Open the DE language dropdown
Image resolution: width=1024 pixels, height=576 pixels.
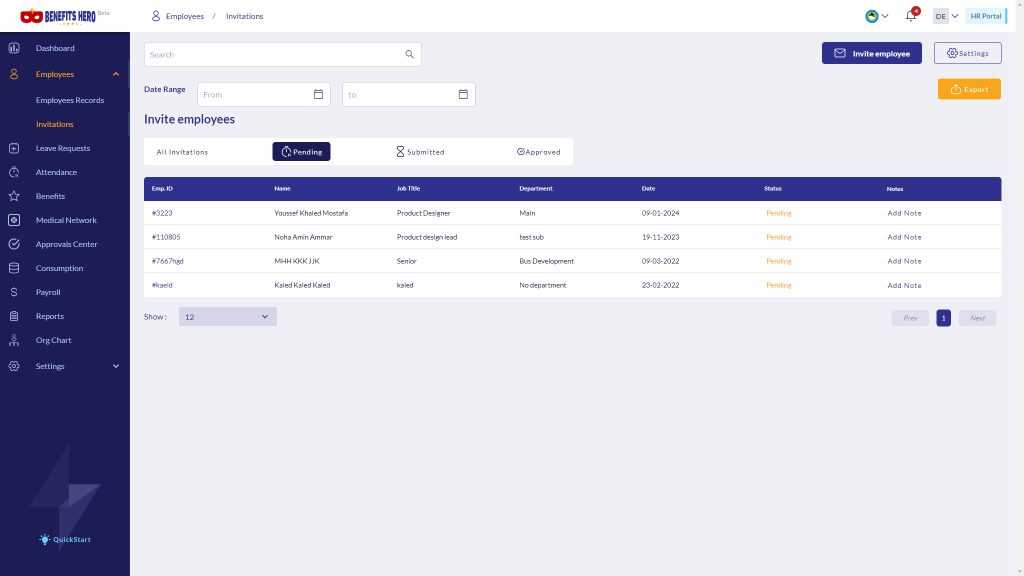946,16
